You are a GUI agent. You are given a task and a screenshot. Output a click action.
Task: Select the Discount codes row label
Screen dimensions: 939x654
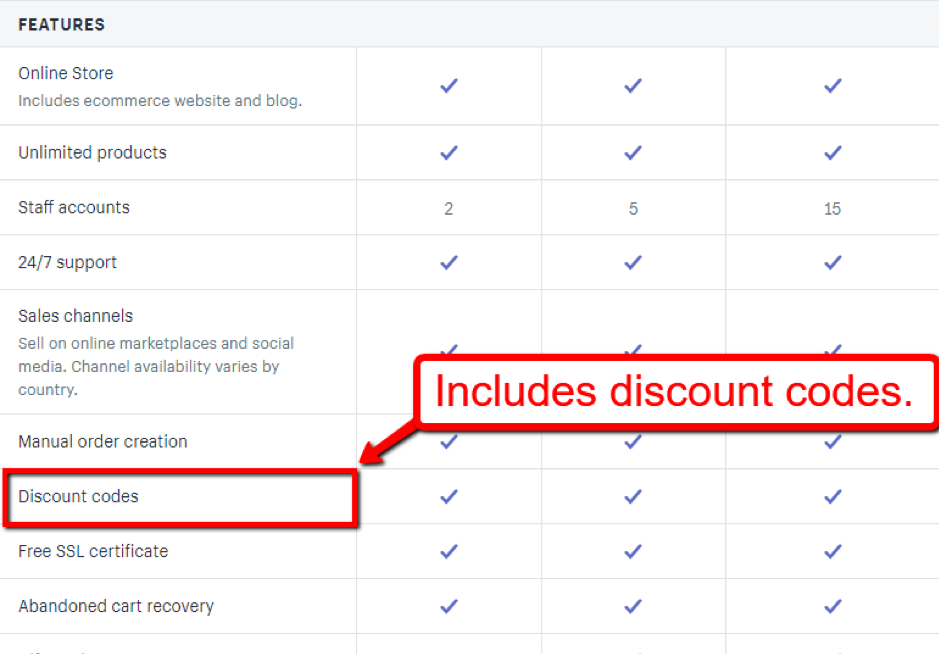78,496
